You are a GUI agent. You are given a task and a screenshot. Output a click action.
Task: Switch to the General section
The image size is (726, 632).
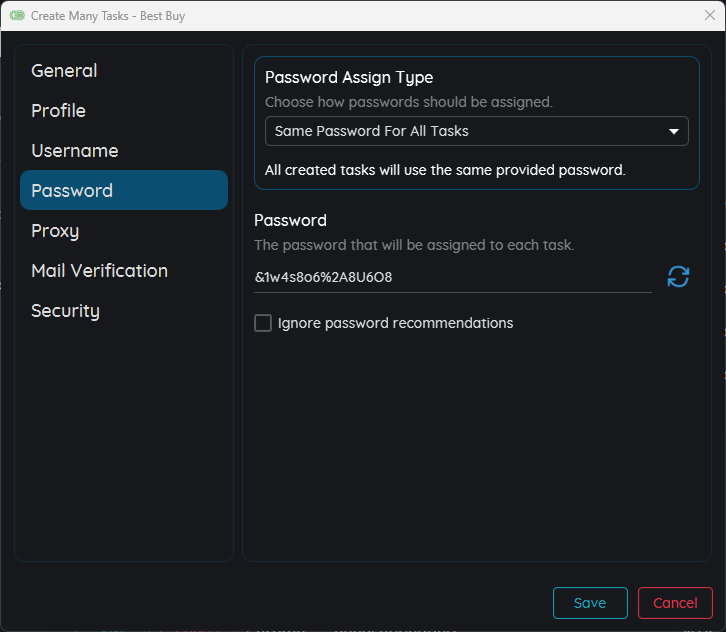(64, 71)
